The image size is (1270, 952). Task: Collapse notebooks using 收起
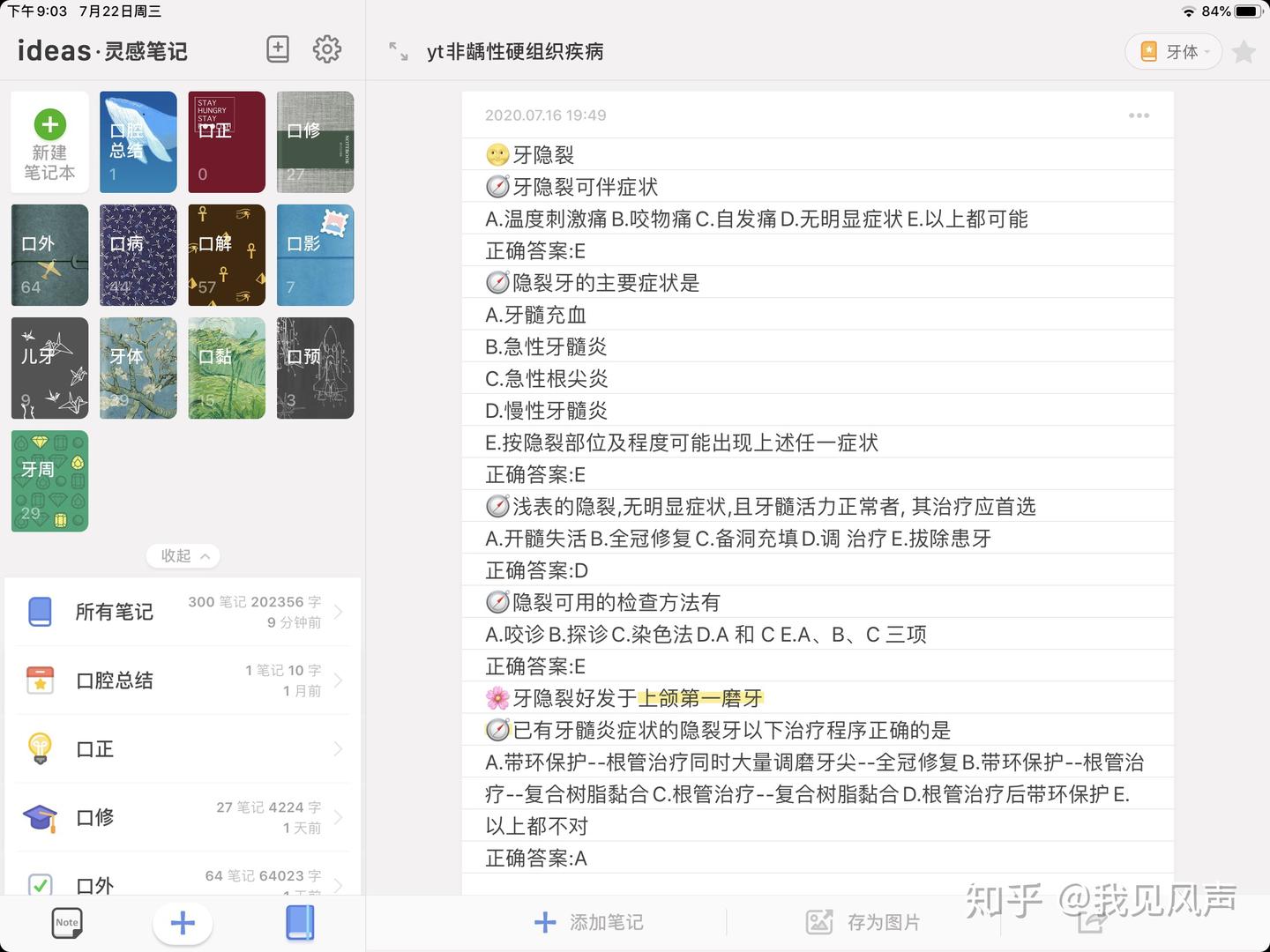click(x=183, y=555)
